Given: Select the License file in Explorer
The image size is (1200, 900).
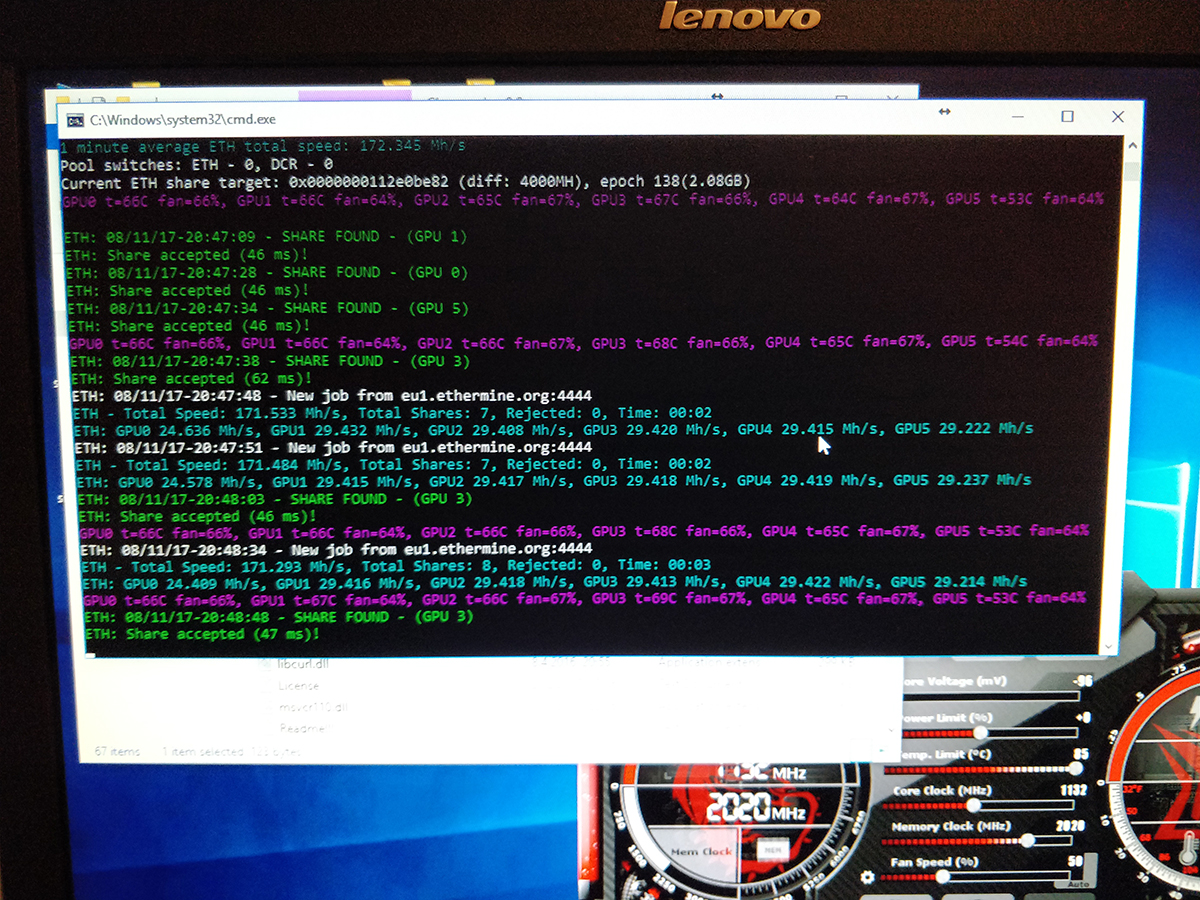Looking at the screenshot, I should point(299,686).
